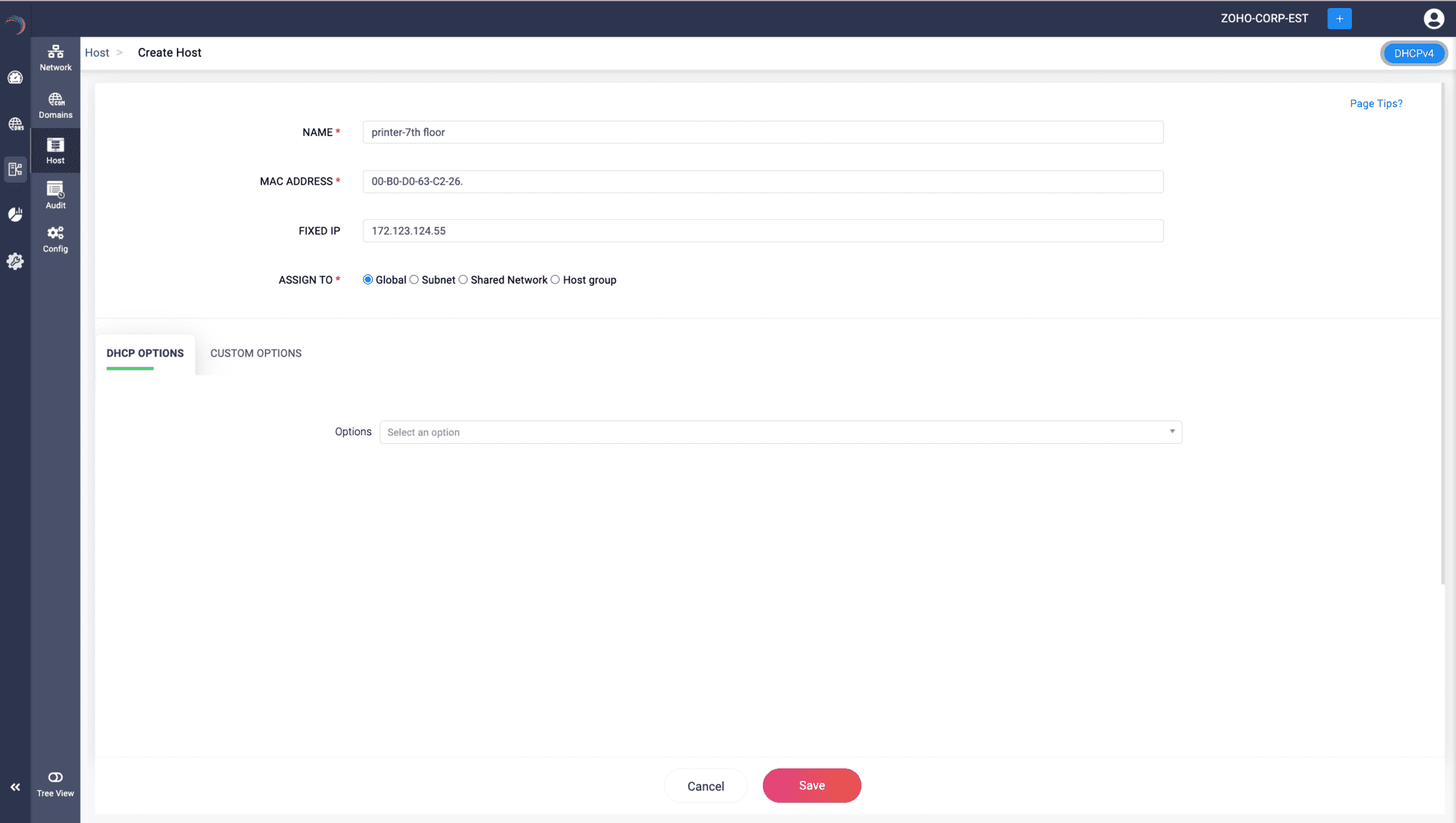Click the DHCPv4 selector button
Viewport: 1456px width, 823px height.
pos(1413,53)
